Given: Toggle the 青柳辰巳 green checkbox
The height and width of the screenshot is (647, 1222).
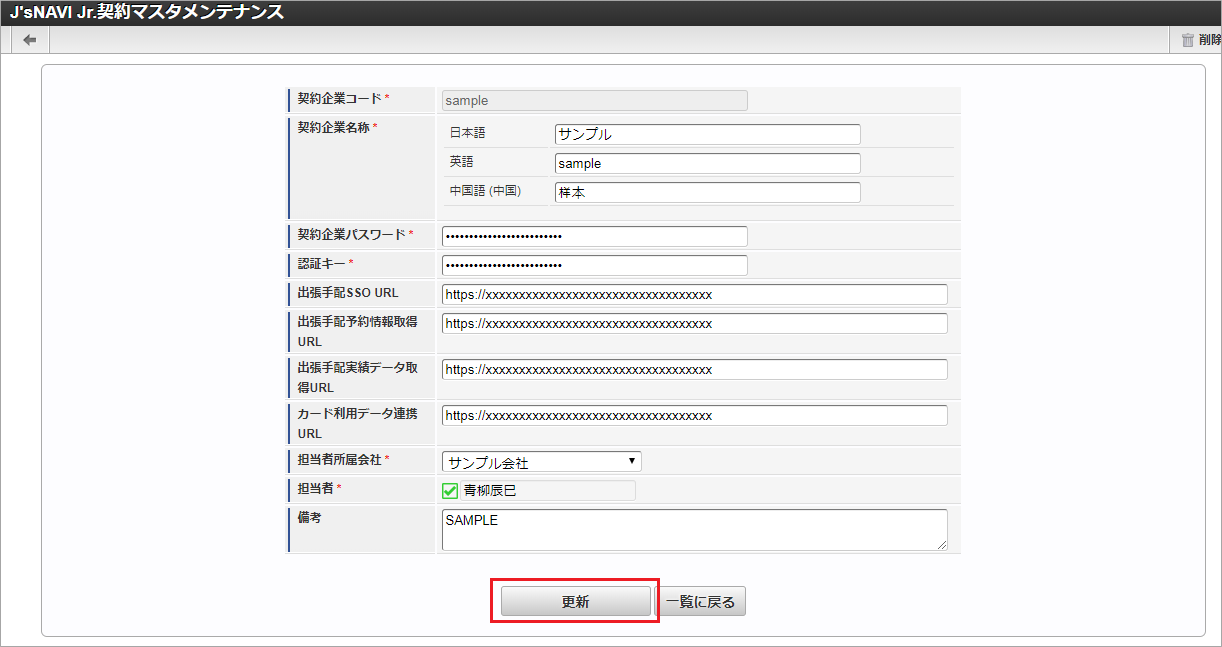Looking at the screenshot, I should 450,491.
